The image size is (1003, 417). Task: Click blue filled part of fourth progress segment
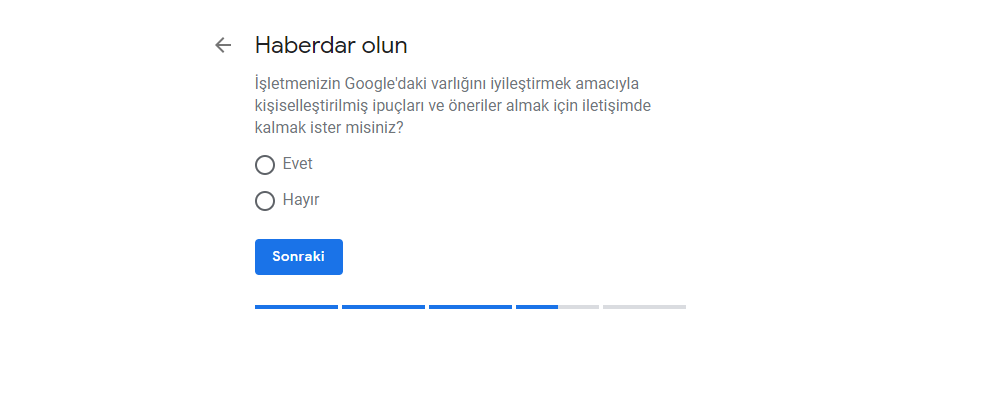click(x=537, y=307)
